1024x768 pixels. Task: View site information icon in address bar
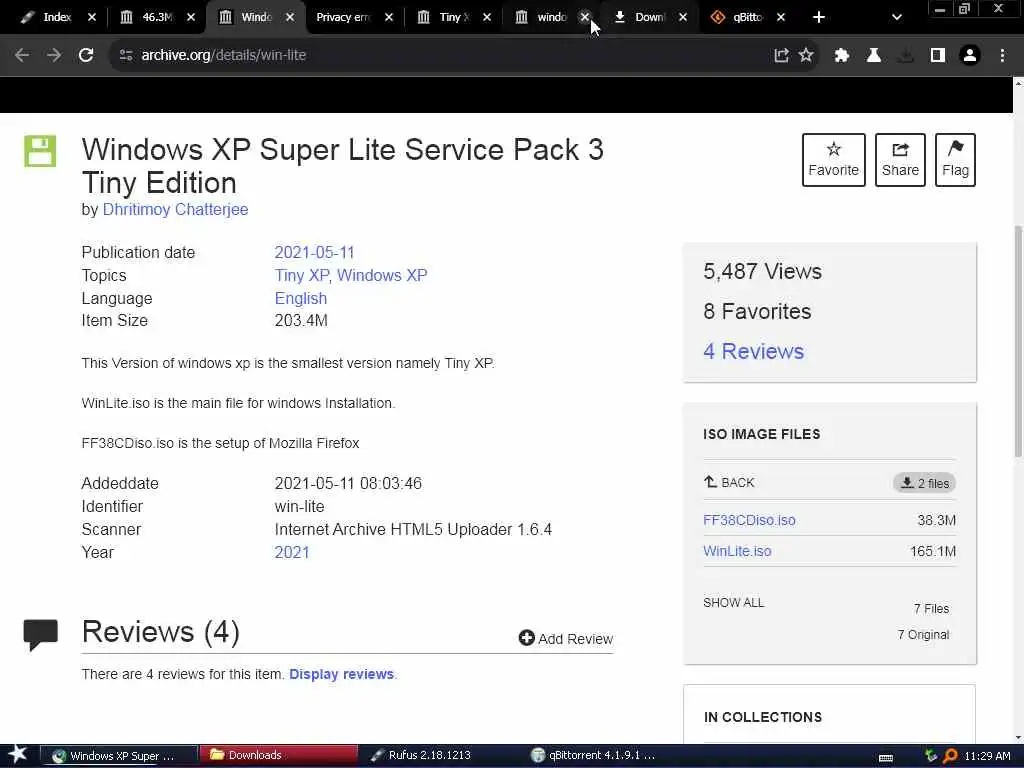point(126,56)
